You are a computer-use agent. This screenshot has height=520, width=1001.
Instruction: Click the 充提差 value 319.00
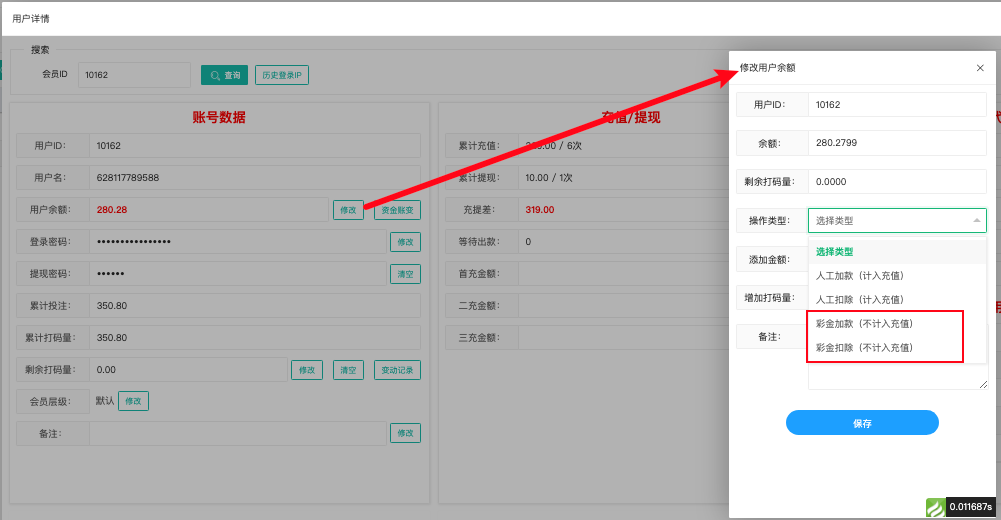tap(539, 210)
